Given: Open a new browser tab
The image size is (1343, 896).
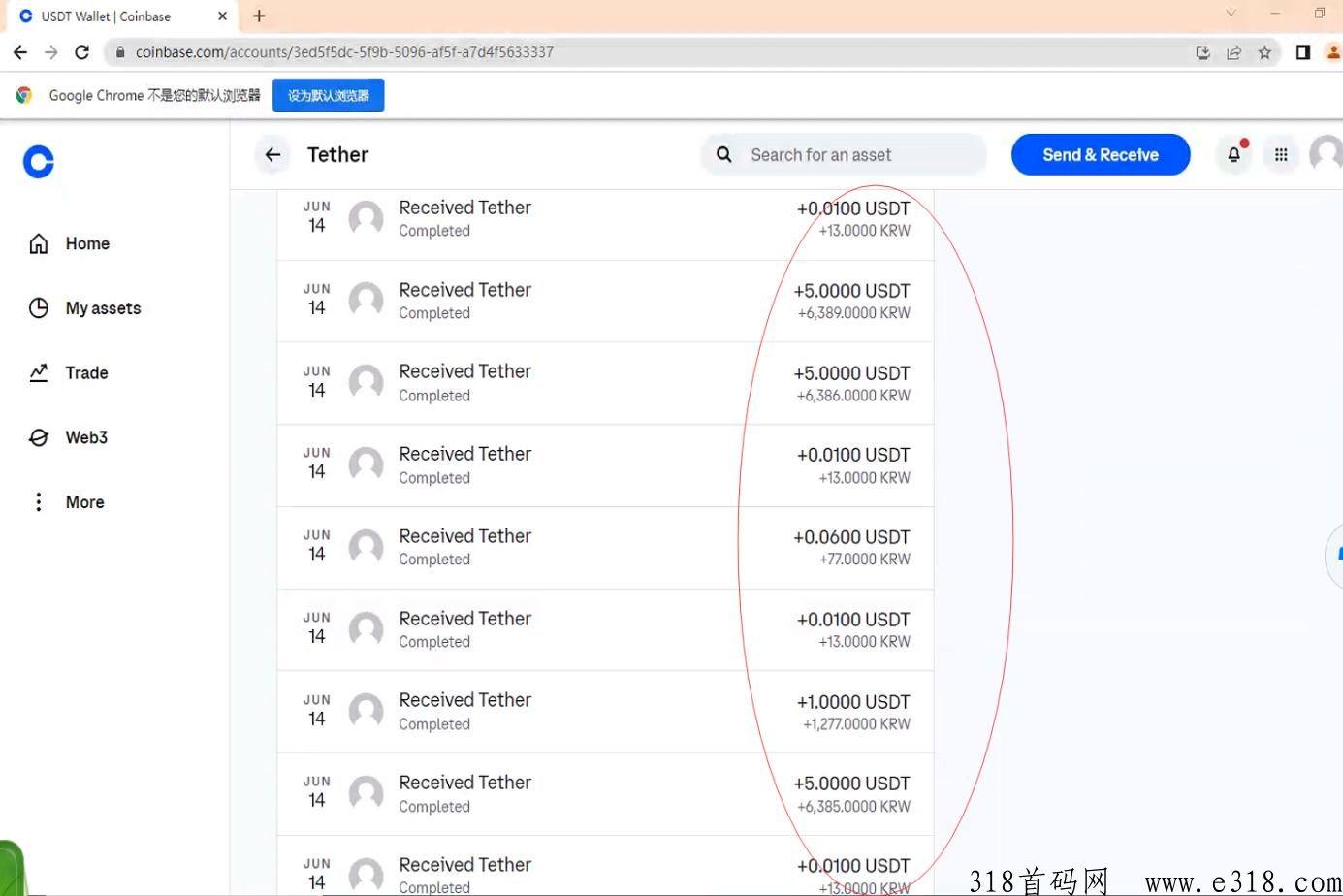Looking at the screenshot, I should coord(259,16).
